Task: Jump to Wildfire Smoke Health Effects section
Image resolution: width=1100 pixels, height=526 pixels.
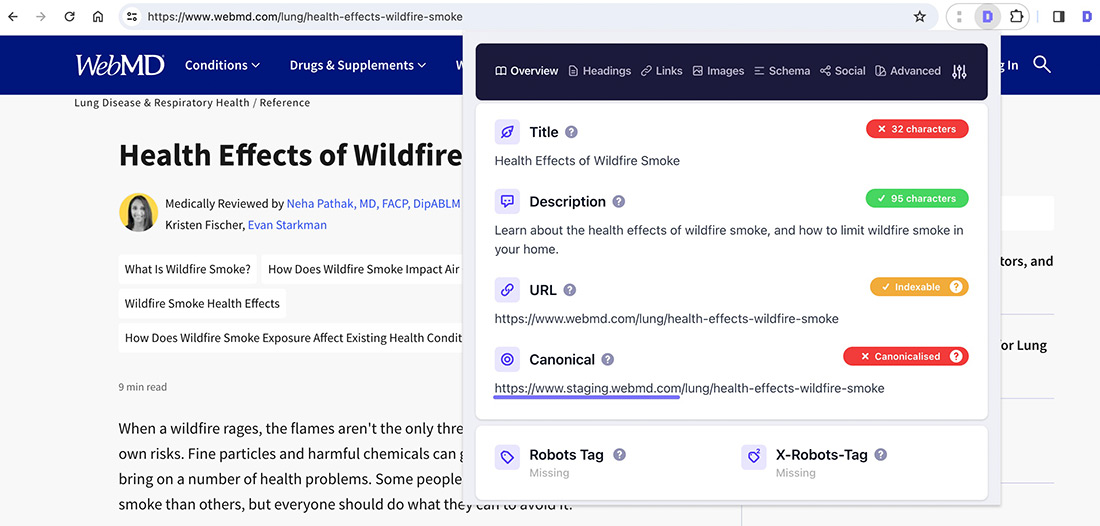Action: tap(202, 304)
